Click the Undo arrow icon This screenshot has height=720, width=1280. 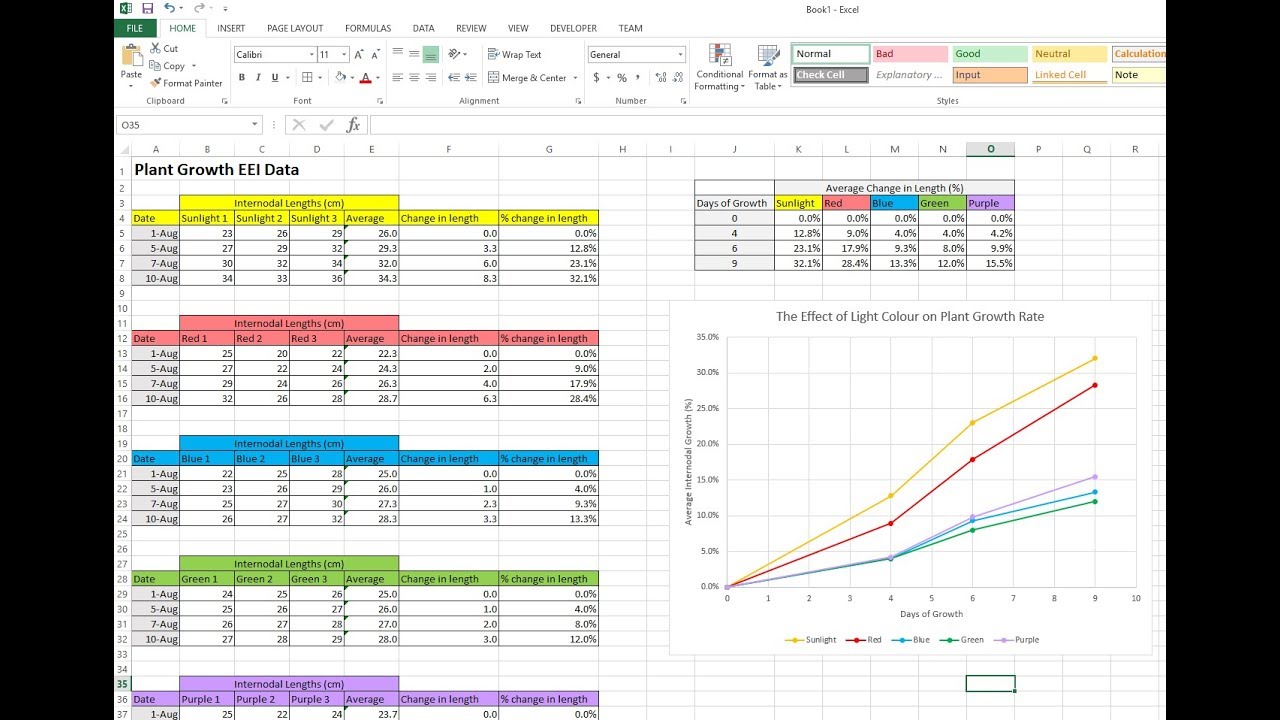[x=171, y=8]
